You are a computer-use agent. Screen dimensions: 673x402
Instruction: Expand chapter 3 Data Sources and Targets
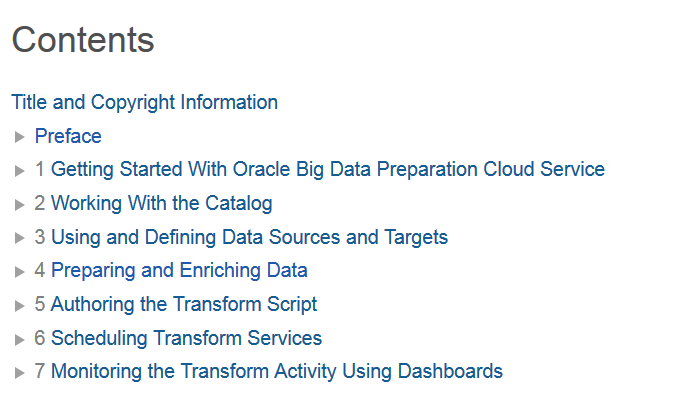19,239
